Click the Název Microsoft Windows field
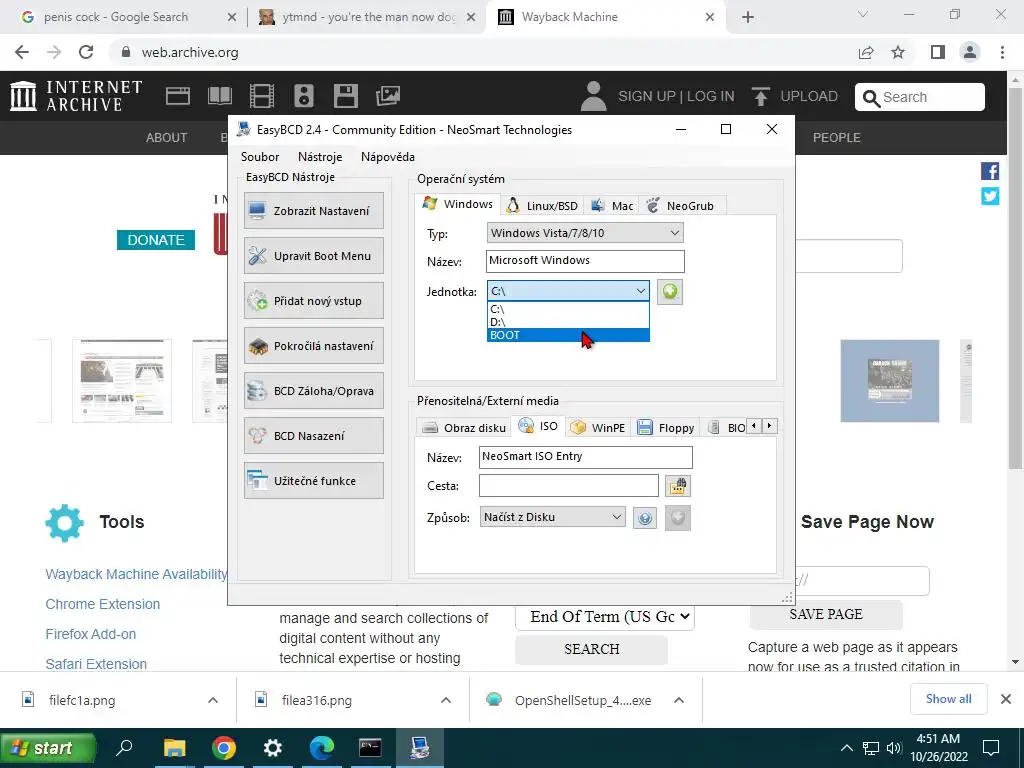This screenshot has width=1024, height=768. 585,261
